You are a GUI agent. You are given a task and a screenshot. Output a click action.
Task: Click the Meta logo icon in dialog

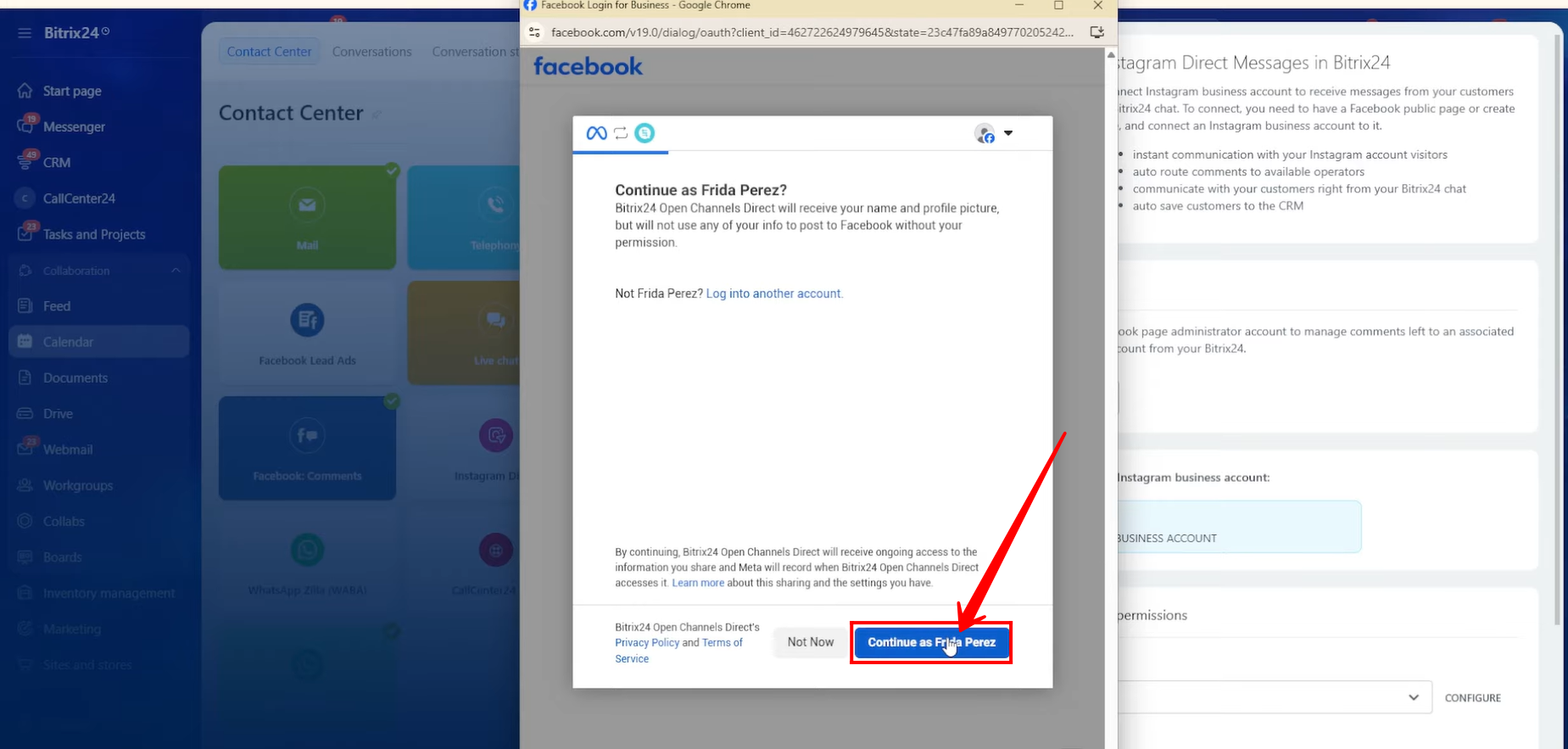coord(596,133)
